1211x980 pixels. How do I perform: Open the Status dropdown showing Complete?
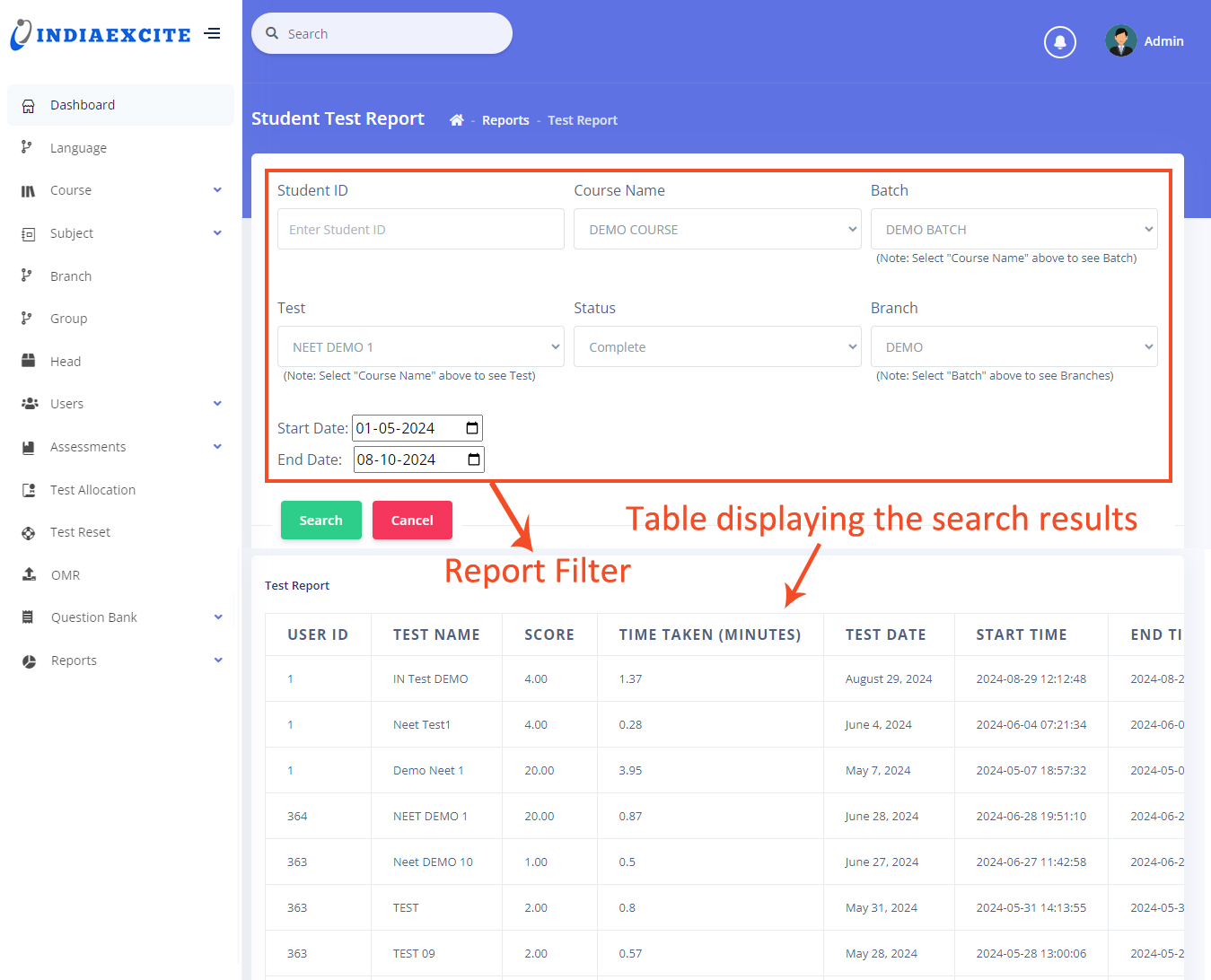tap(716, 347)
